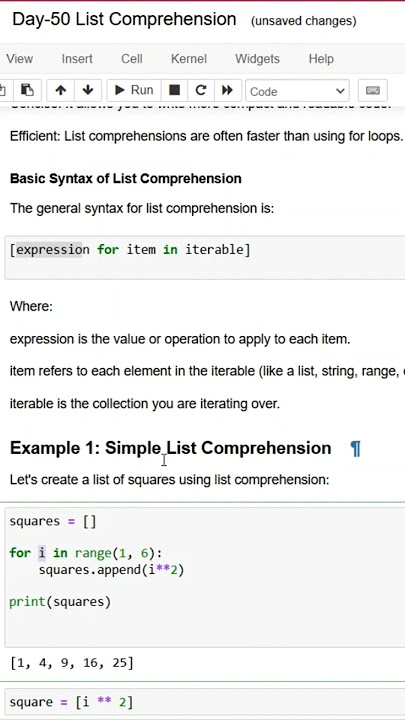The width and height of the screenshot is (405, 720).
Task: Click the stop kernel square icon
Action: tap(174, 90)
